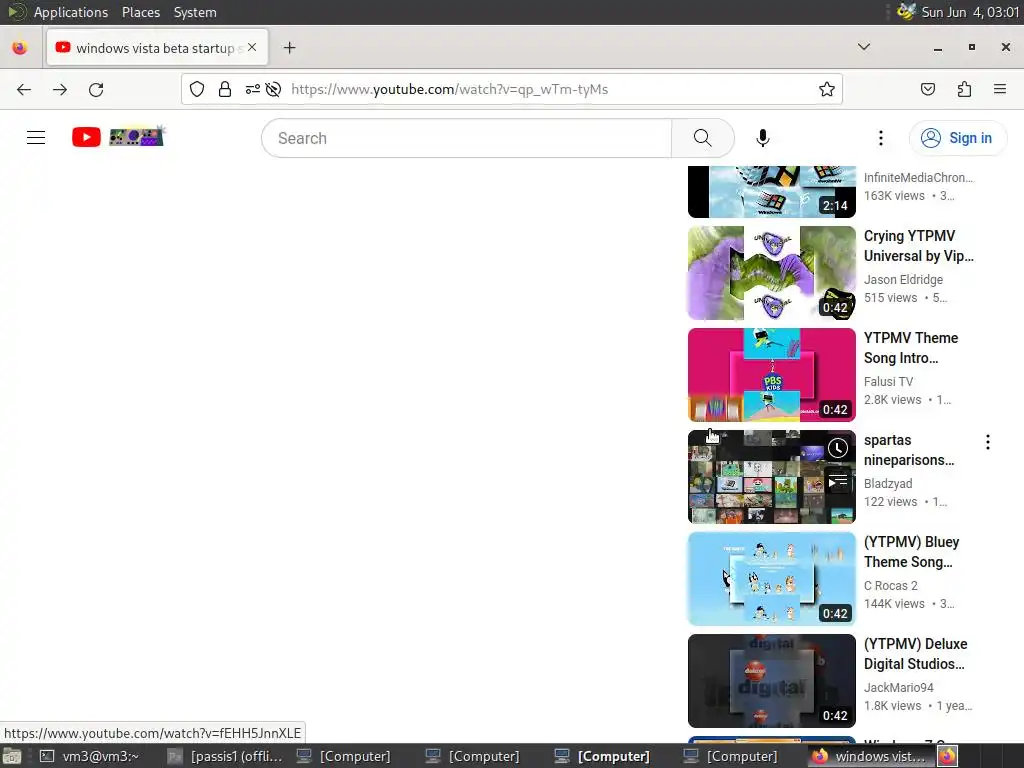The width and height of the screenshot is (1024, 768).
Task: Click the YouTube logo to go home
Action: [x=118, y=137]
